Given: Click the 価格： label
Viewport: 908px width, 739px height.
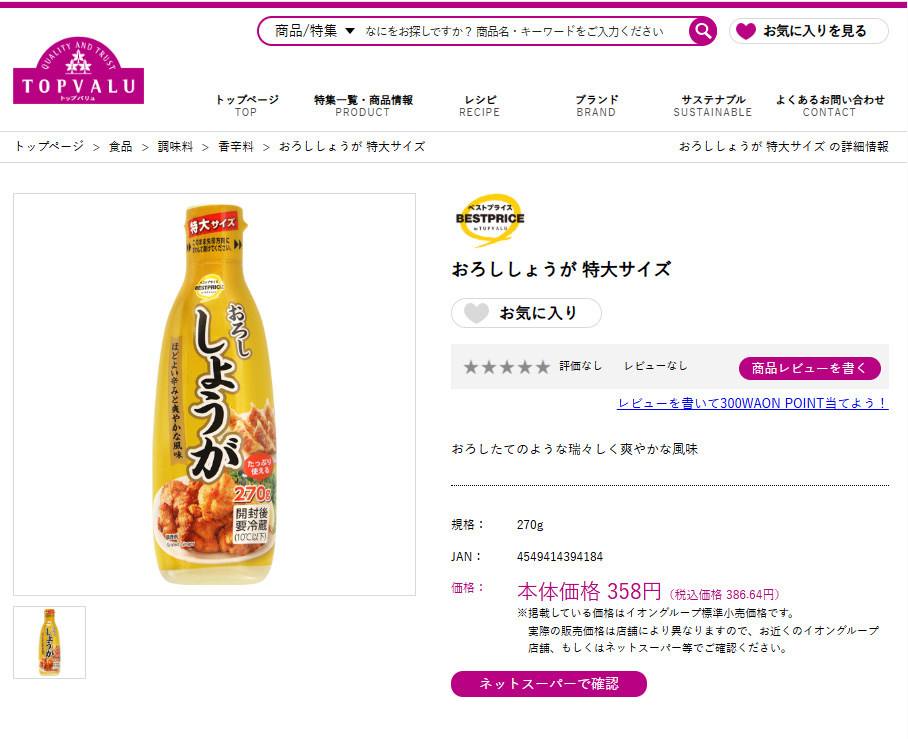Looking at the screenshot, I should (x=468, y=588).
